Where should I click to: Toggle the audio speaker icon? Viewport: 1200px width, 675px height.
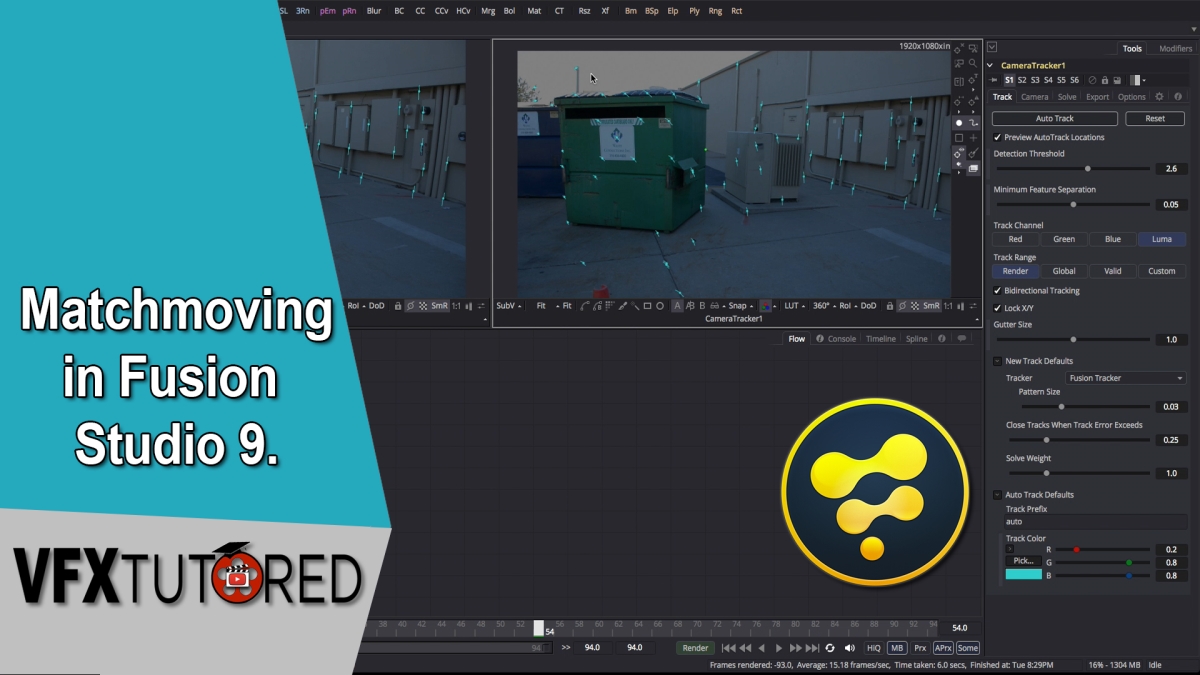pos(849,648)
